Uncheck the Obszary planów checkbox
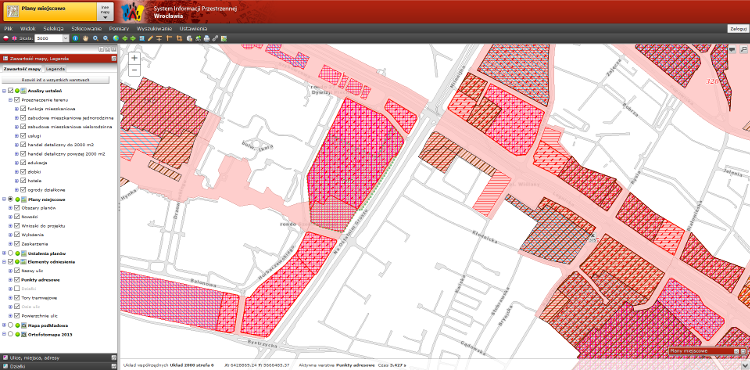750x370 pixels. click(x=17, y=208)
